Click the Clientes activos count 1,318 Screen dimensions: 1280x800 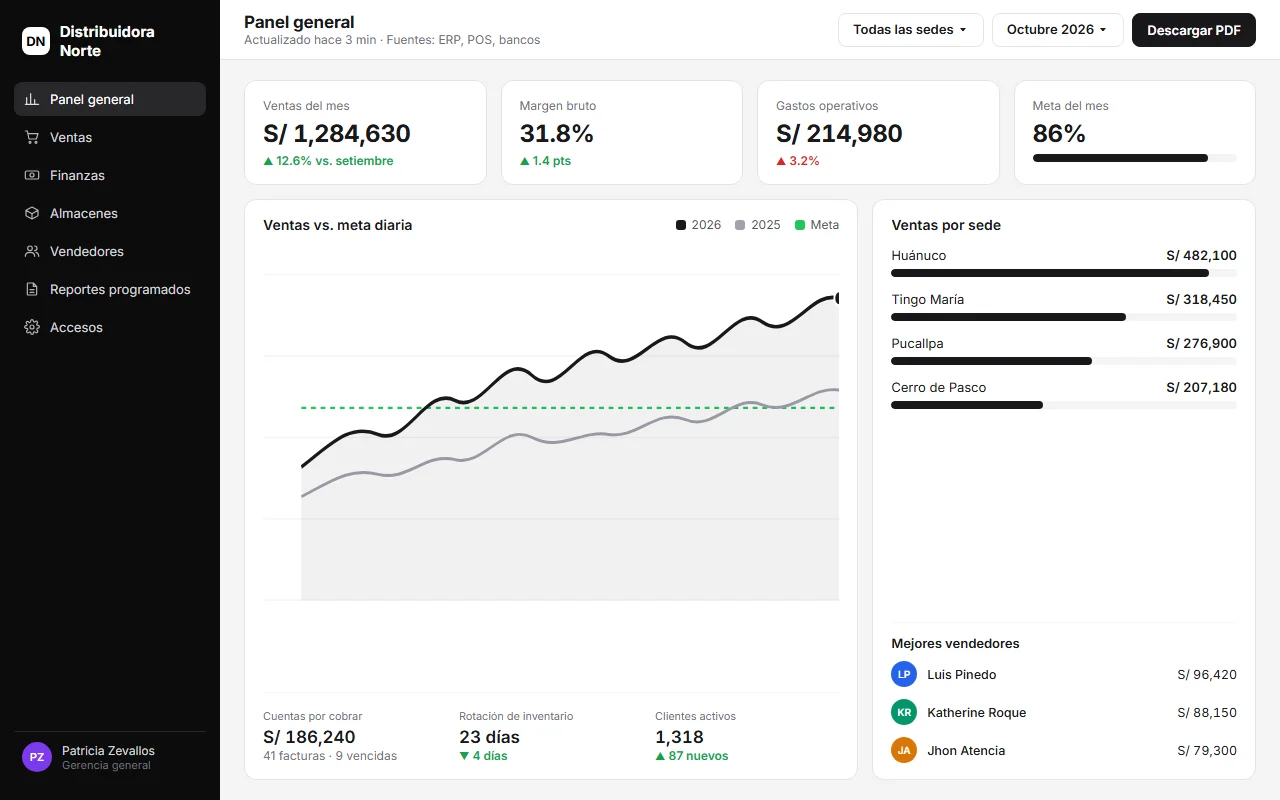pos(680,737)
